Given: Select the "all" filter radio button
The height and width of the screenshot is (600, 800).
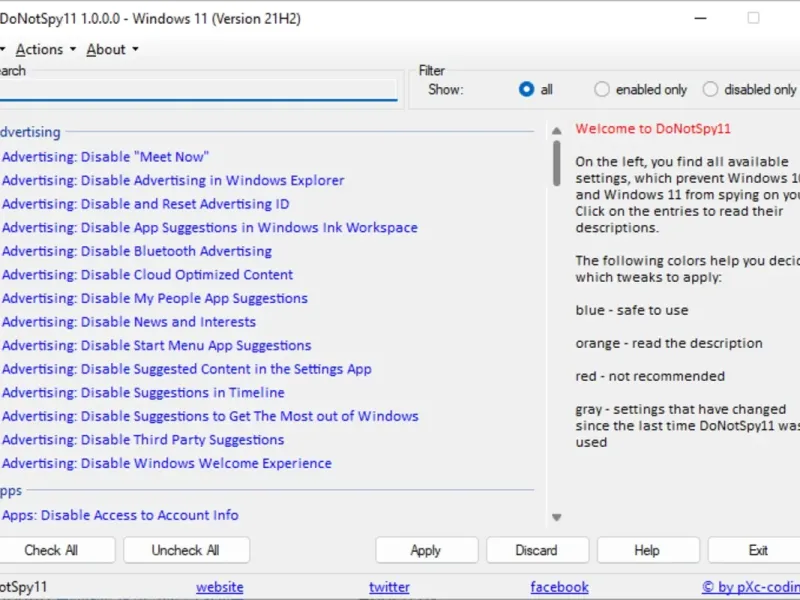Looking at the screenshot, I should [527, 89].
